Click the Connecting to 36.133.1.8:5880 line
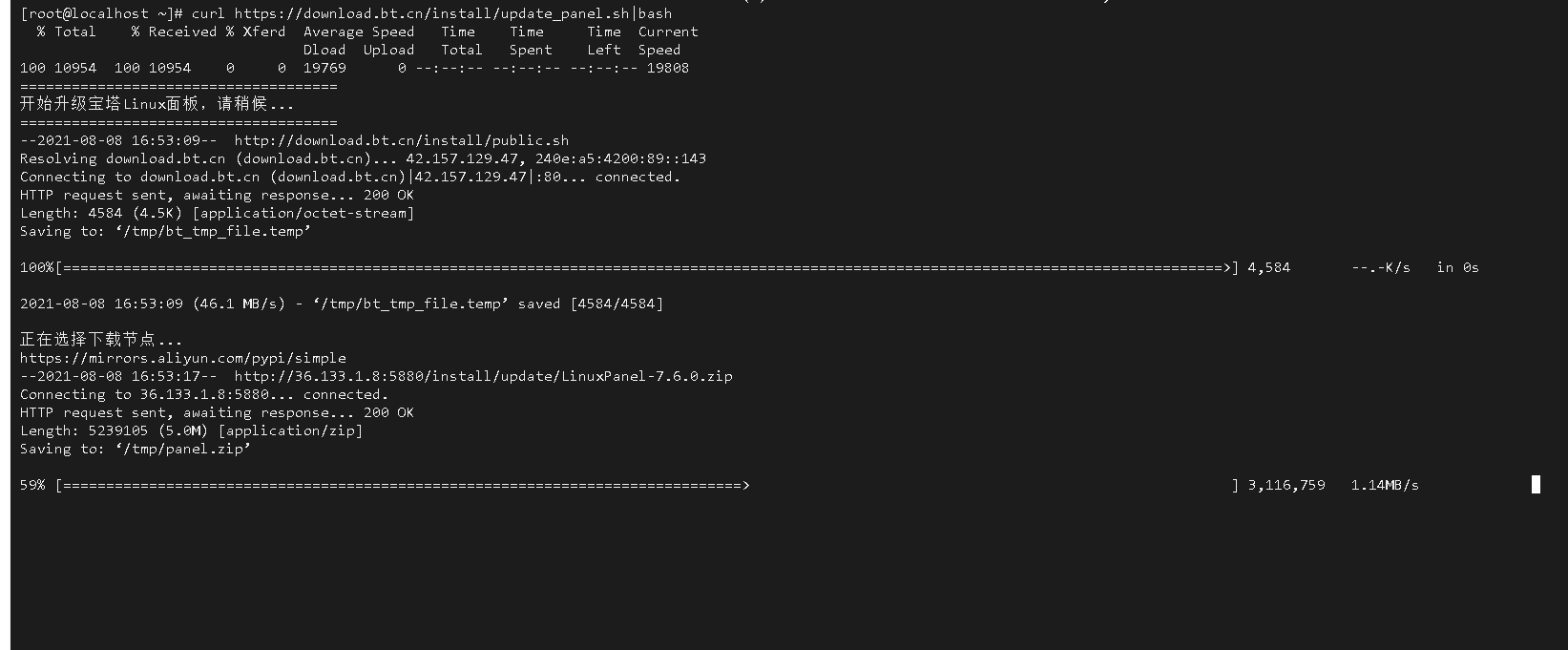Screen dimensions: 1568x650 pos(204,394)
